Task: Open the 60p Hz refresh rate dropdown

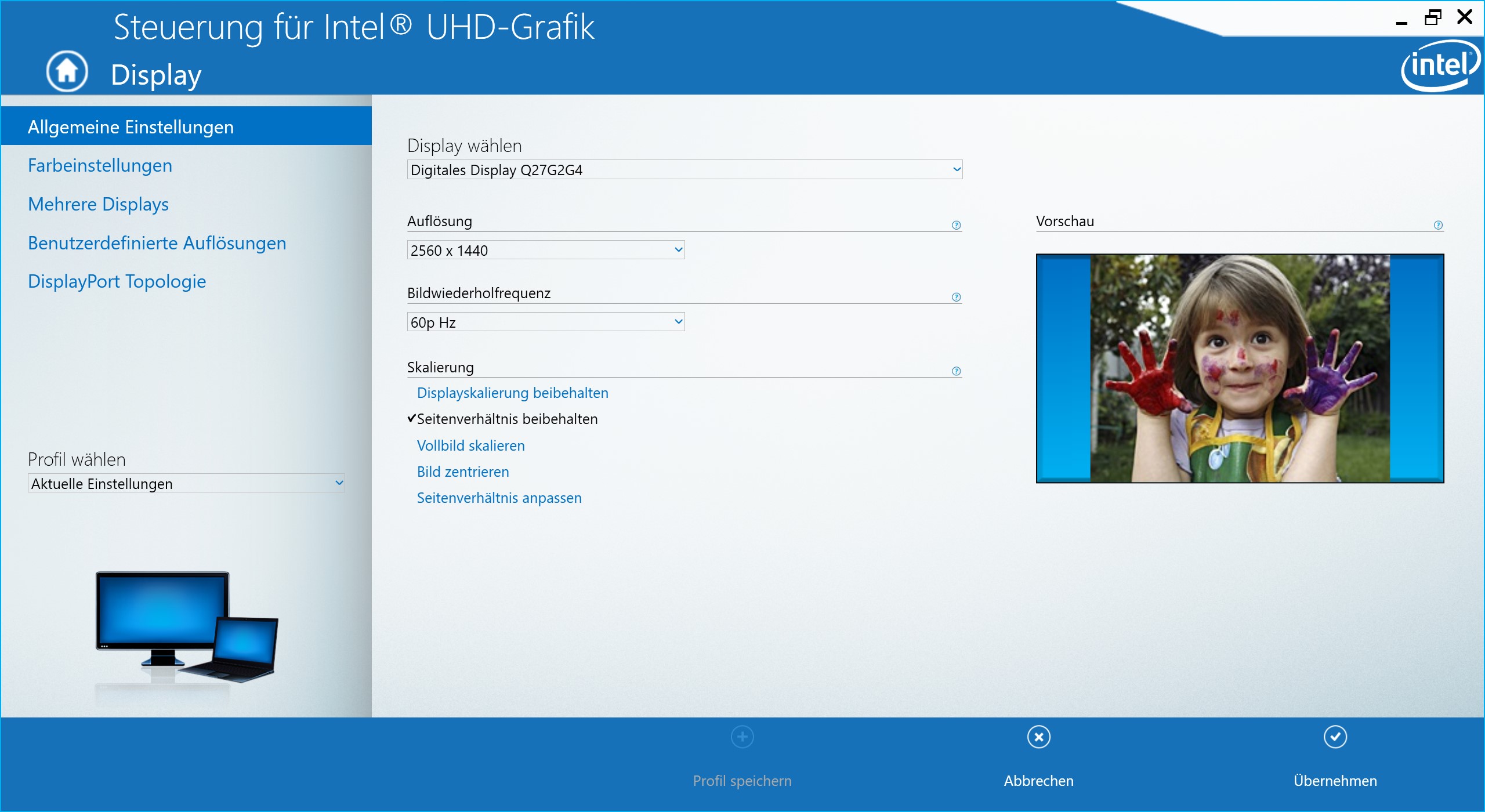Action: coord(545,322)
